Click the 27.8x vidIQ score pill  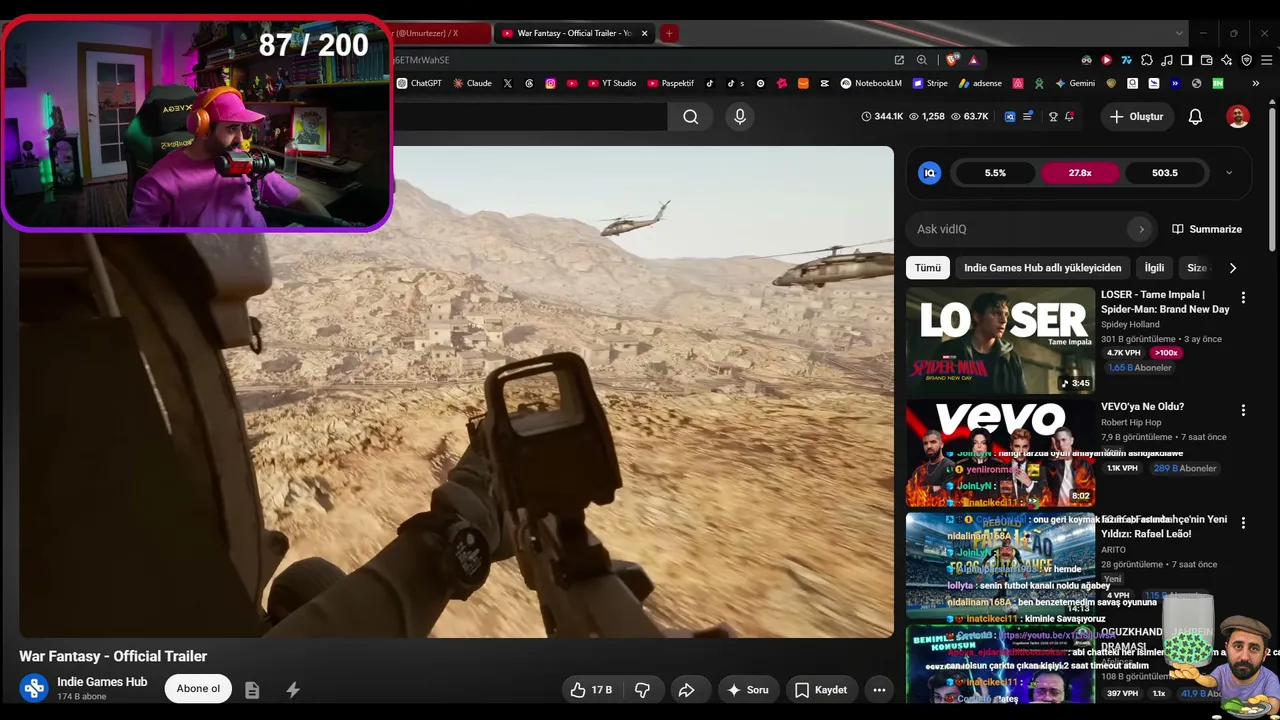click(1080, 173)
